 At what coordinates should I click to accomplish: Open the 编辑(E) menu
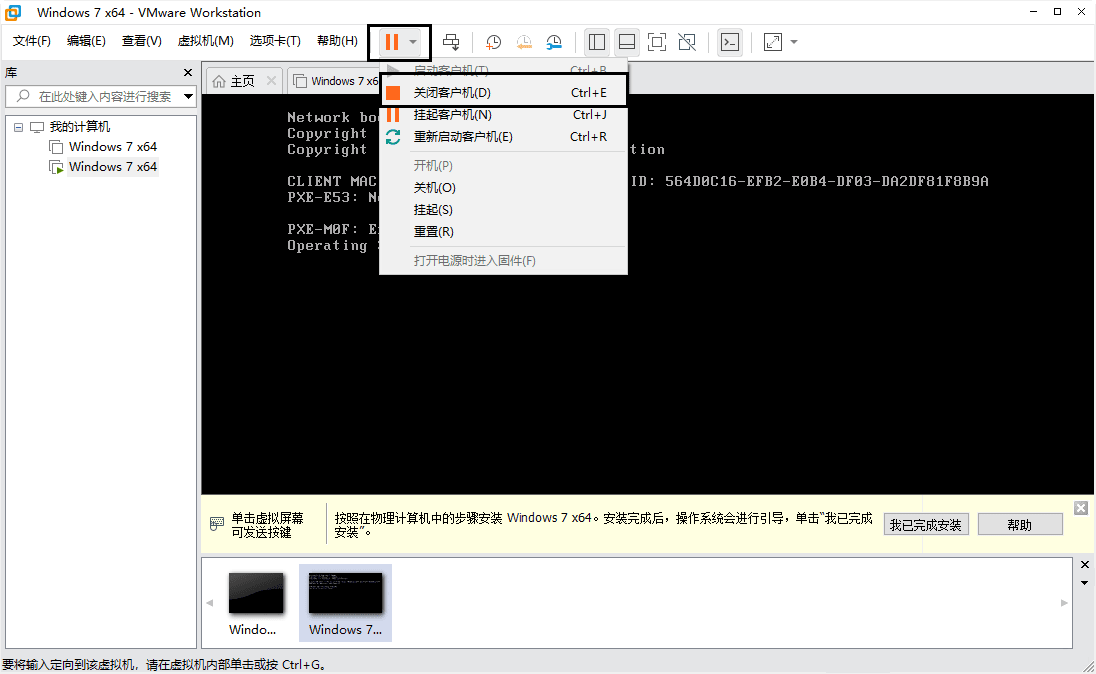point(86,41)
